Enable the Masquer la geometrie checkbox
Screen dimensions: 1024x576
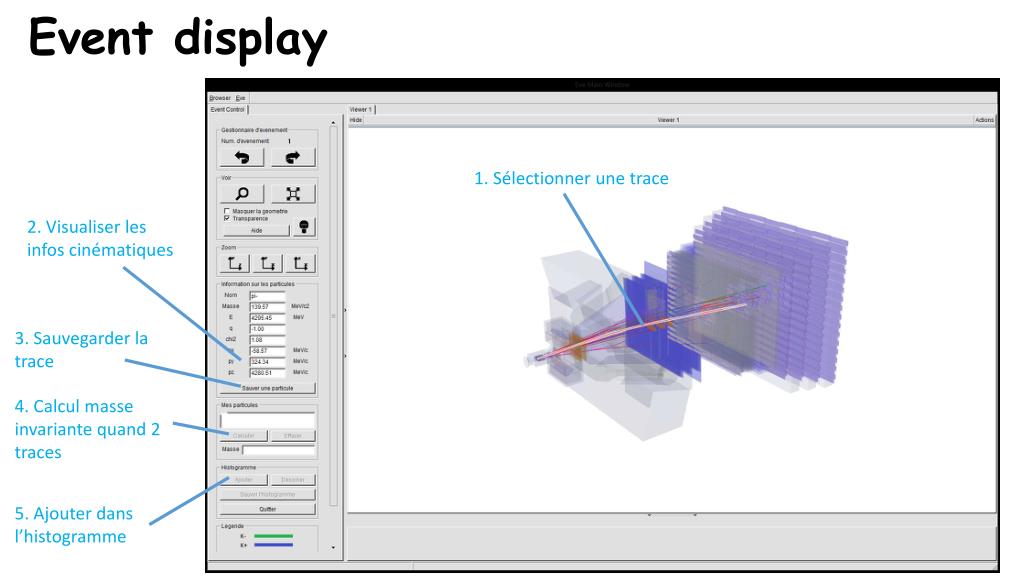(x=227, y=211)
